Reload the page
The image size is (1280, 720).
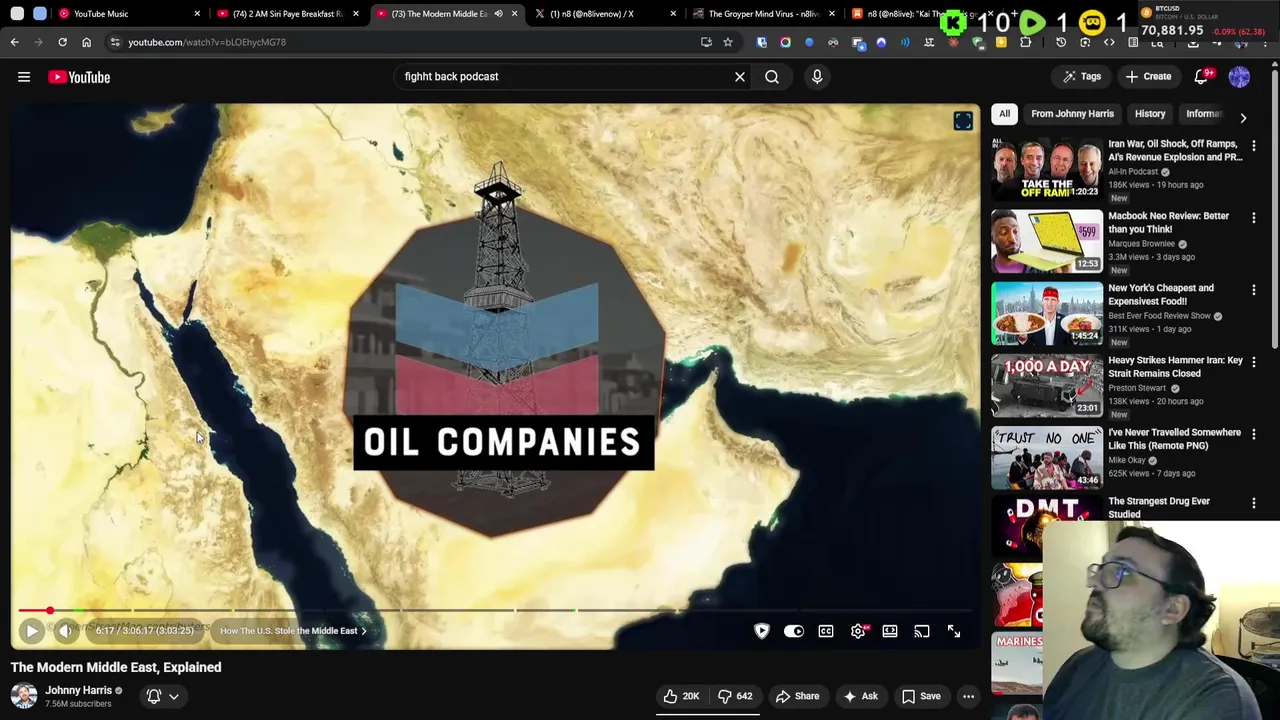(x=62, y=42)
